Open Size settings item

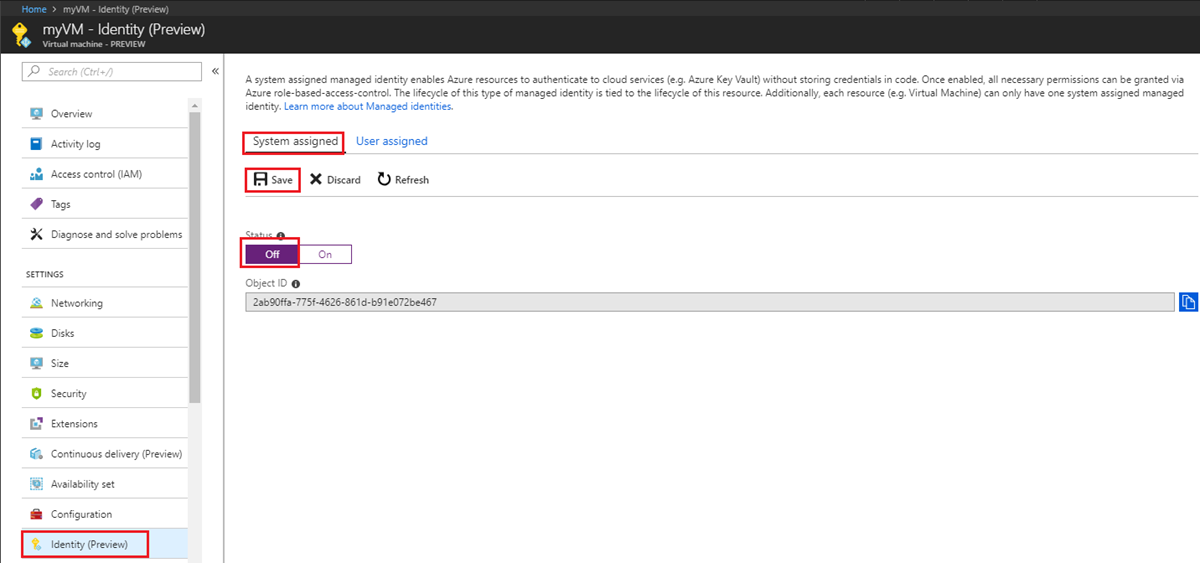click(x=105, y=363)
